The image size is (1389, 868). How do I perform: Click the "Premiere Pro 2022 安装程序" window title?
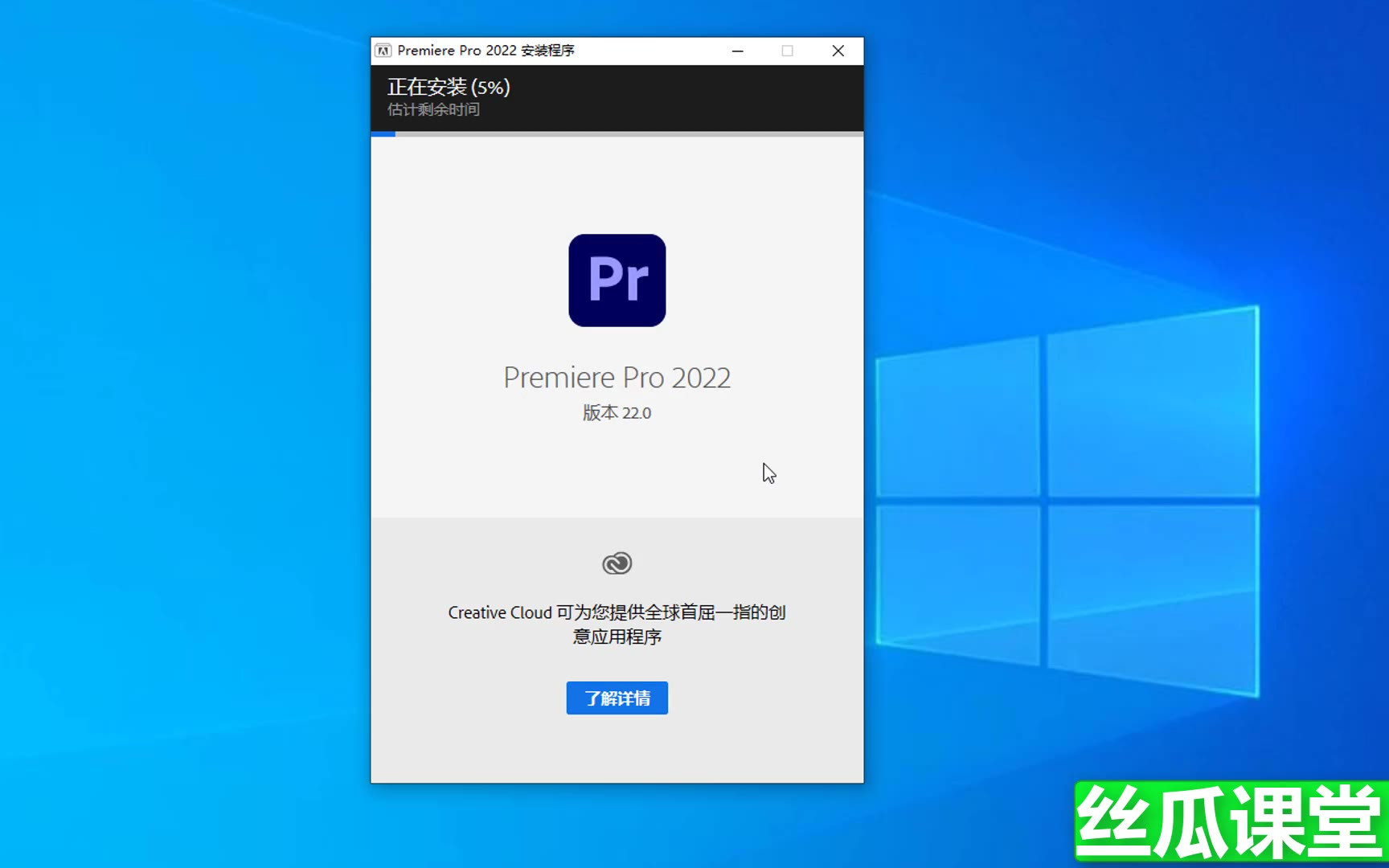[486, 51]
